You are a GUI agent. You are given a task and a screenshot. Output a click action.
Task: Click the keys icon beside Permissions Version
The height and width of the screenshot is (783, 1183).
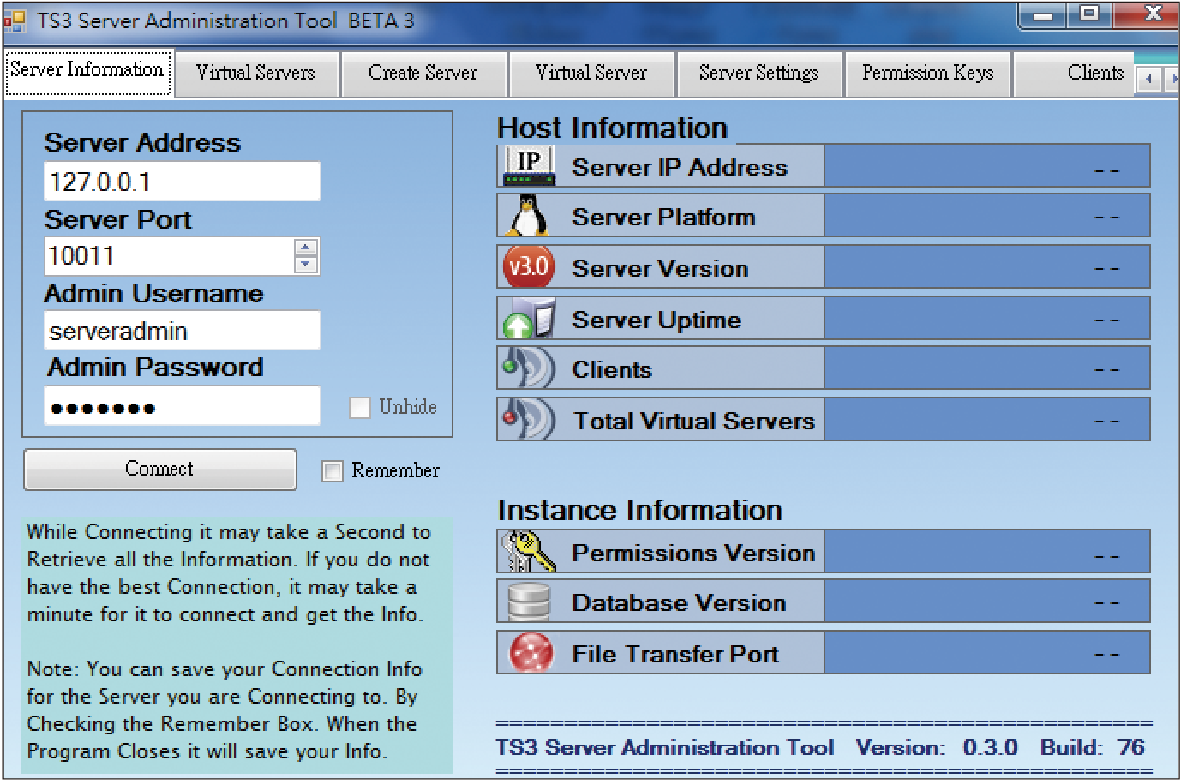(x=529, y=551)
